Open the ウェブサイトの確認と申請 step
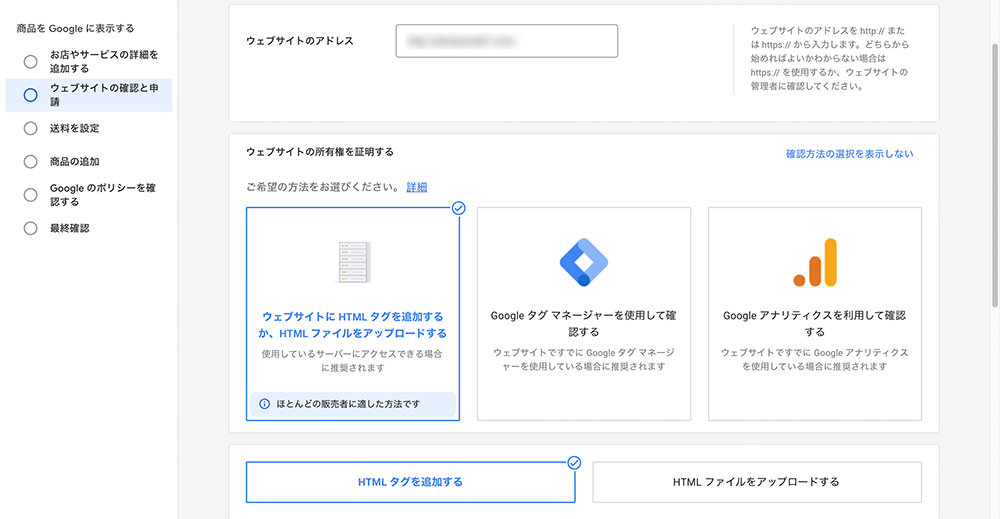 [x=89, y=95]
